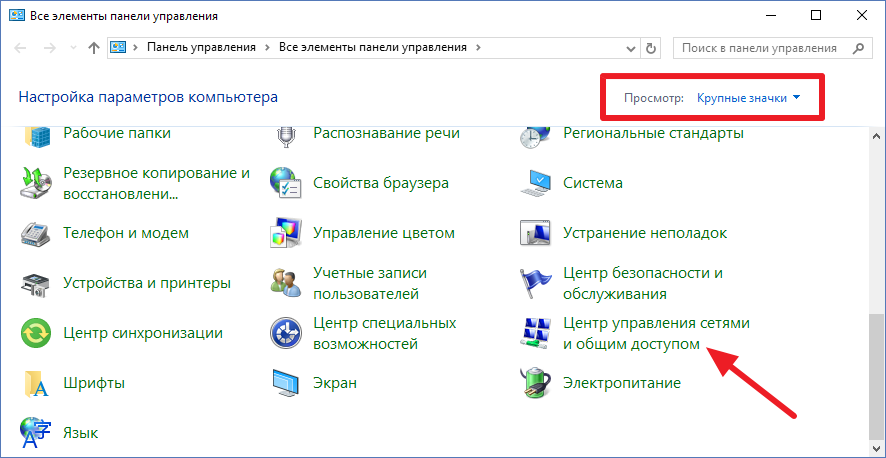Viewport: 886px width, 458px height.
Task: Open the 'Система' link
Action: pyautogui.click(x=593, y=183)
